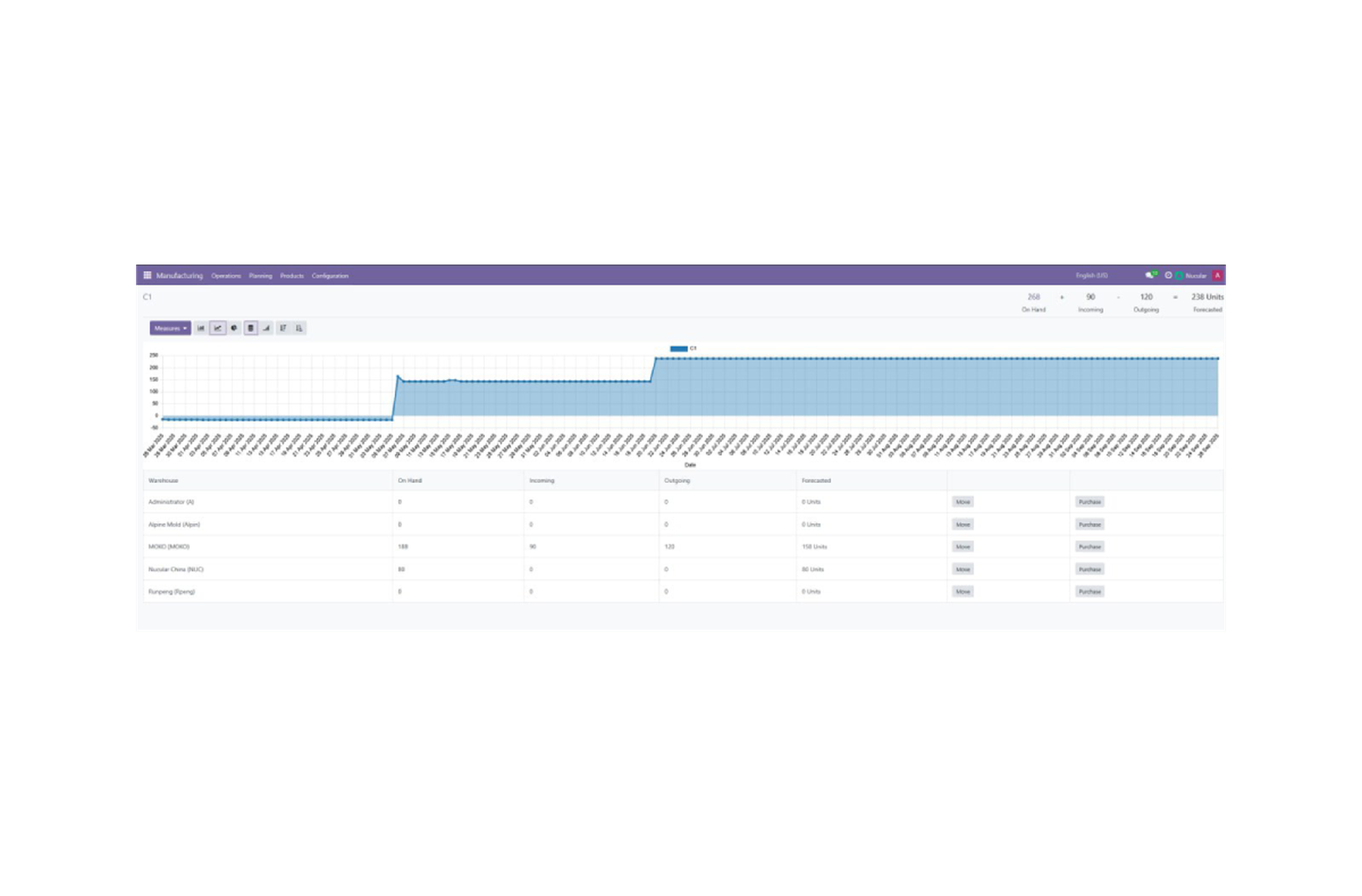This screenshot has height=896, width=1362.
Task: Toggle the C1 legend color swatch
Action: point(679,349)
